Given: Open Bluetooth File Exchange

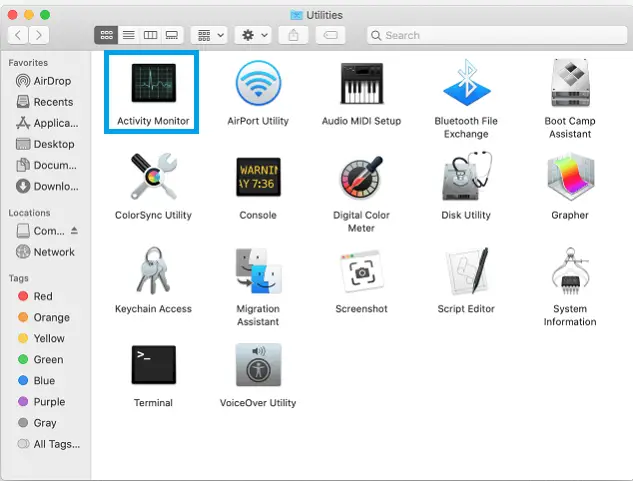Looking at the screenshot, I should tap(465, 89).
